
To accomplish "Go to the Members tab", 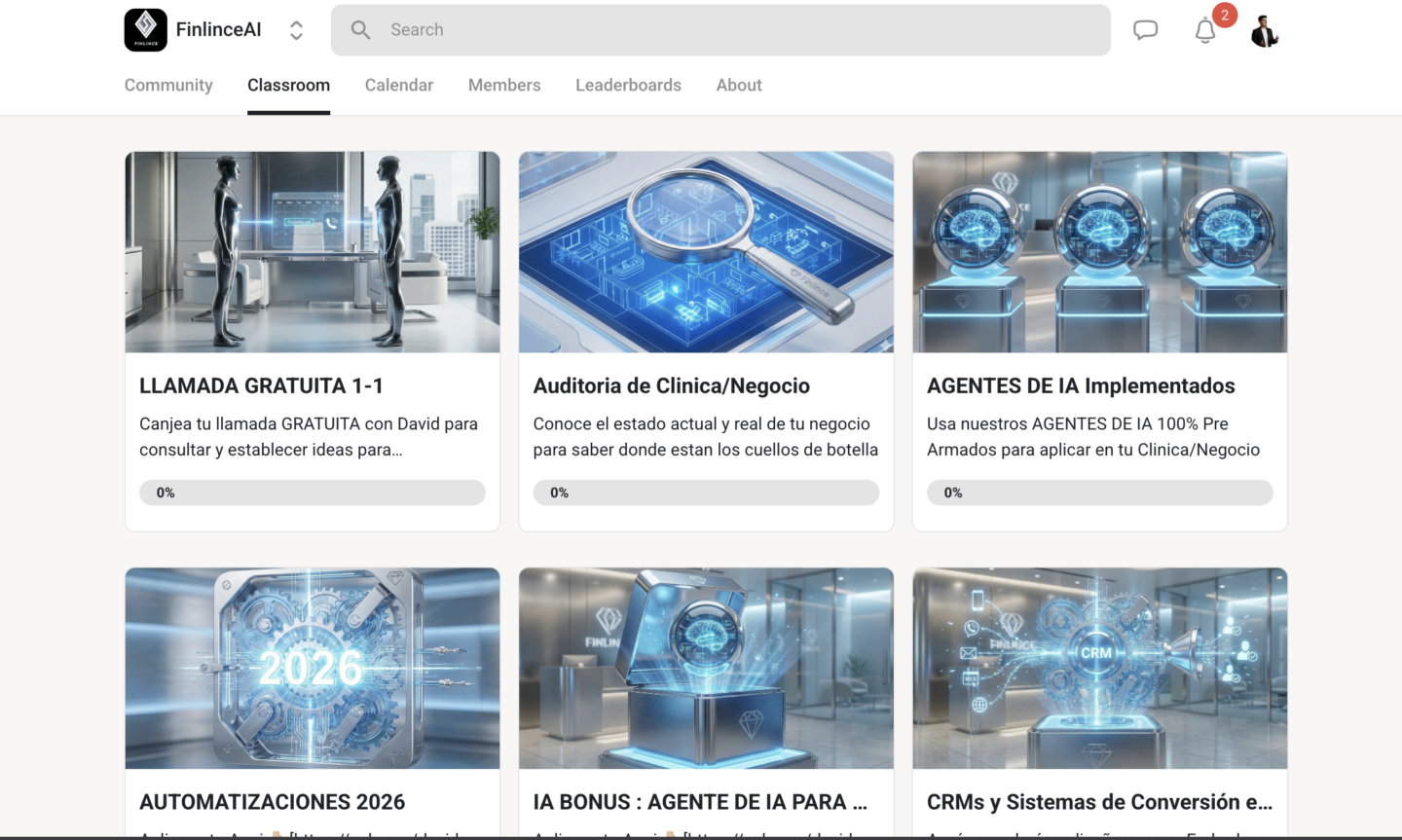I will [504, 85].
